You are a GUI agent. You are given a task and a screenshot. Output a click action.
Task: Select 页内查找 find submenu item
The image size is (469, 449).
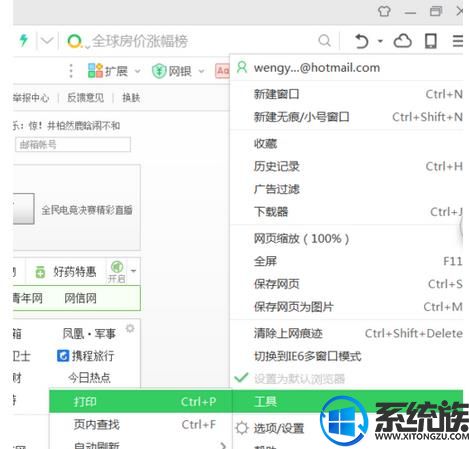tap(140, 424)
